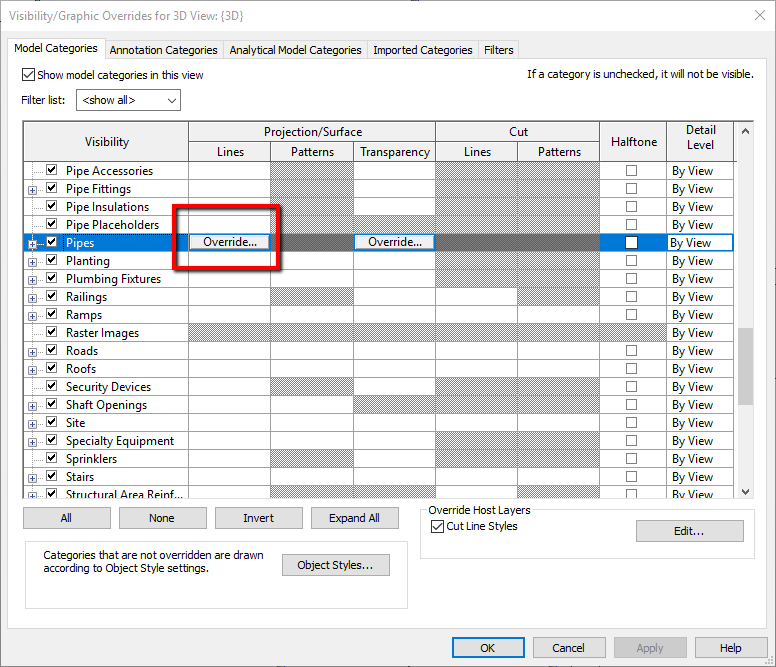Expand the Planting subcategories
The height and width of the screenshot is (667, 776).
[33, 262]
